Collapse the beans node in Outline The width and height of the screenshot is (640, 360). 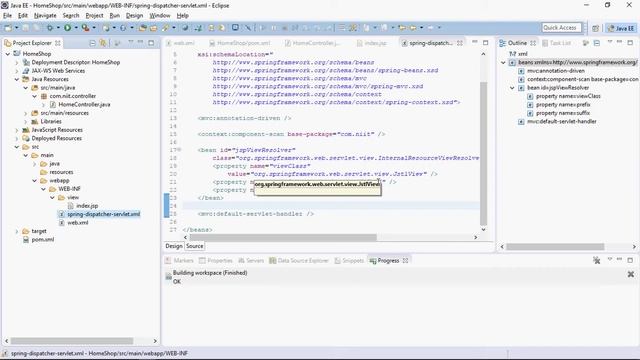click(503, 62)
